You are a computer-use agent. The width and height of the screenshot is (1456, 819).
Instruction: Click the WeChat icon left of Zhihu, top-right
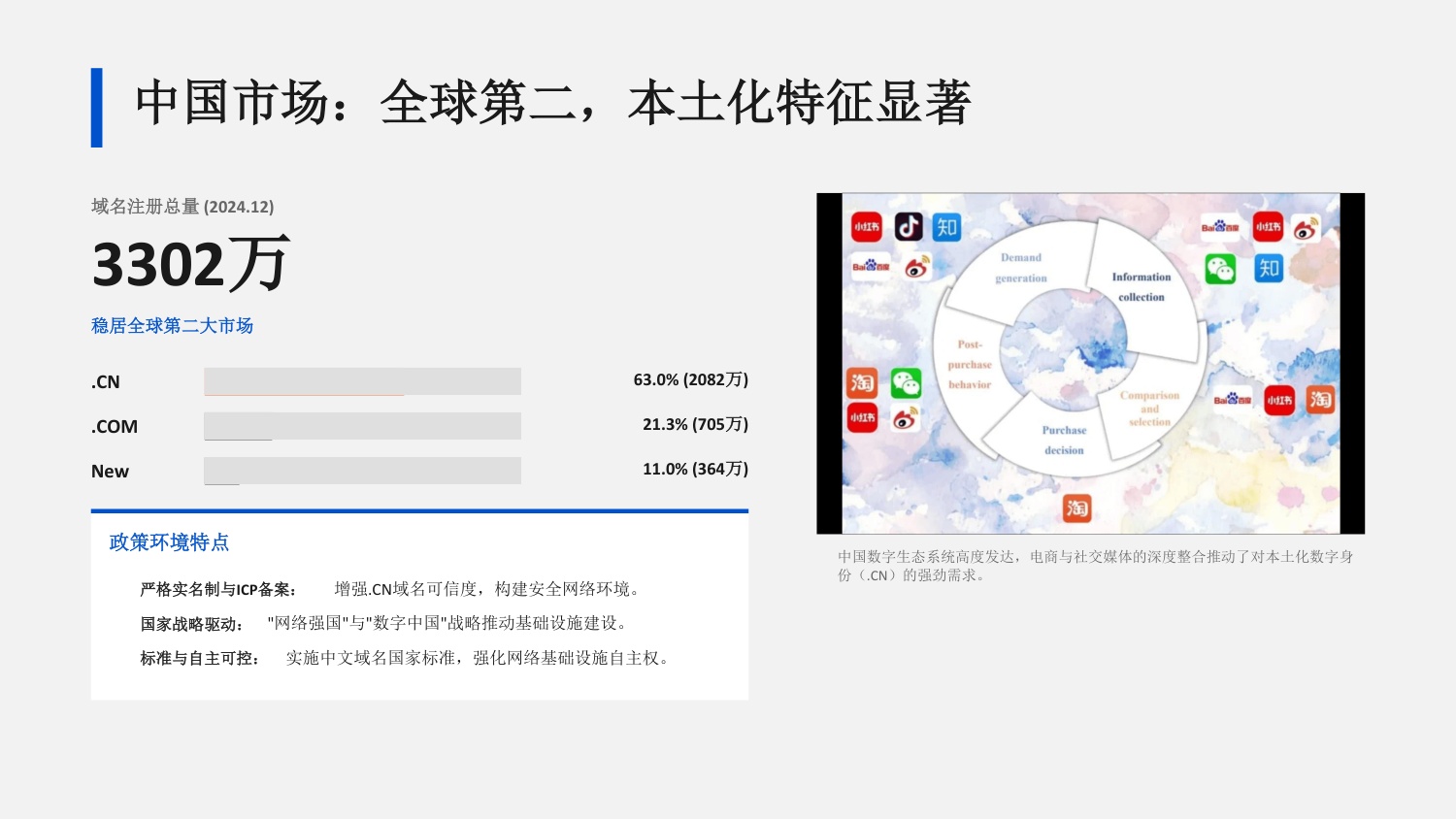(1220, 269)
